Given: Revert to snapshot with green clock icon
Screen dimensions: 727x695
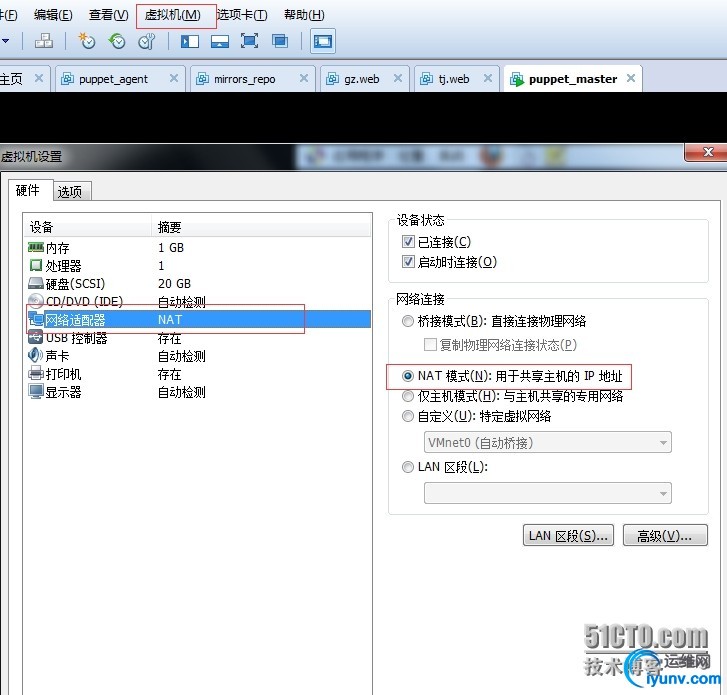Looking at the screenshot, I should click(x=117, y=41).
